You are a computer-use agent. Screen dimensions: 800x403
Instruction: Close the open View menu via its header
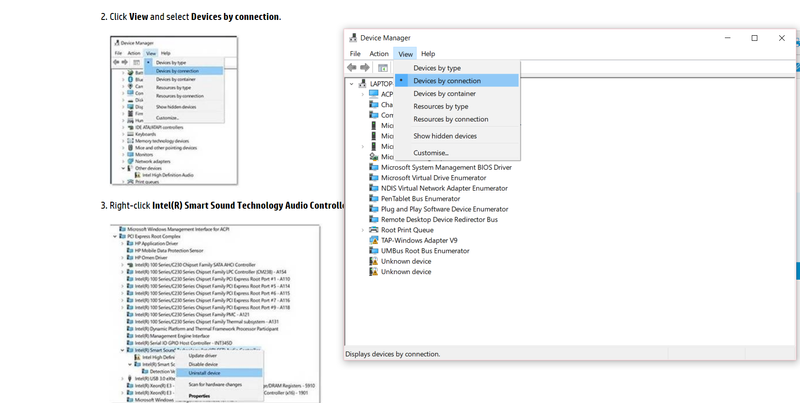tap(406, 54)
